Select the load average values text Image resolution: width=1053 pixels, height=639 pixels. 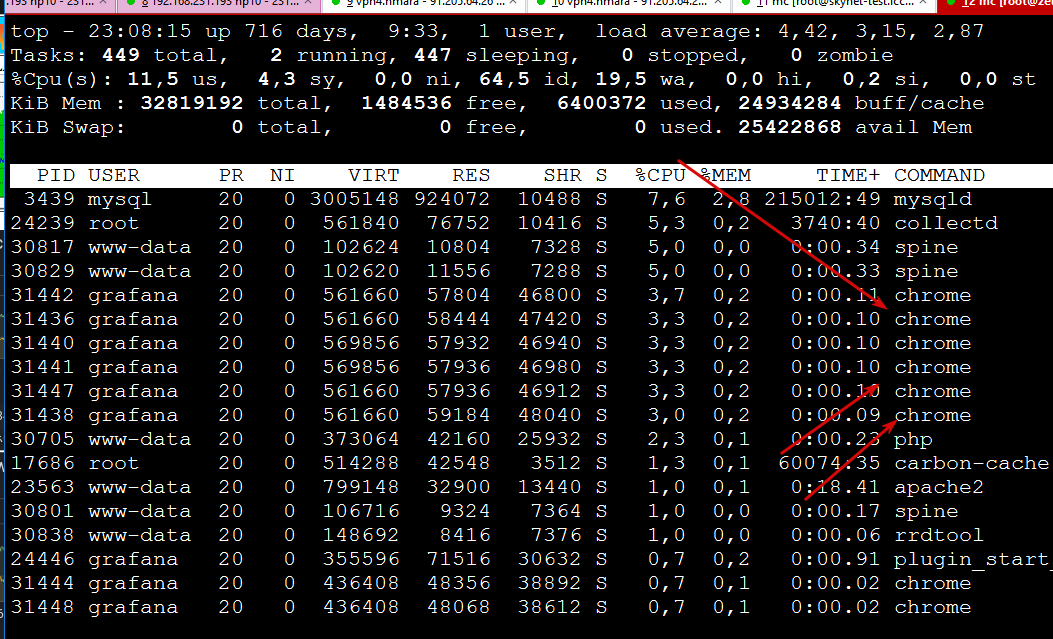[881, 32]
